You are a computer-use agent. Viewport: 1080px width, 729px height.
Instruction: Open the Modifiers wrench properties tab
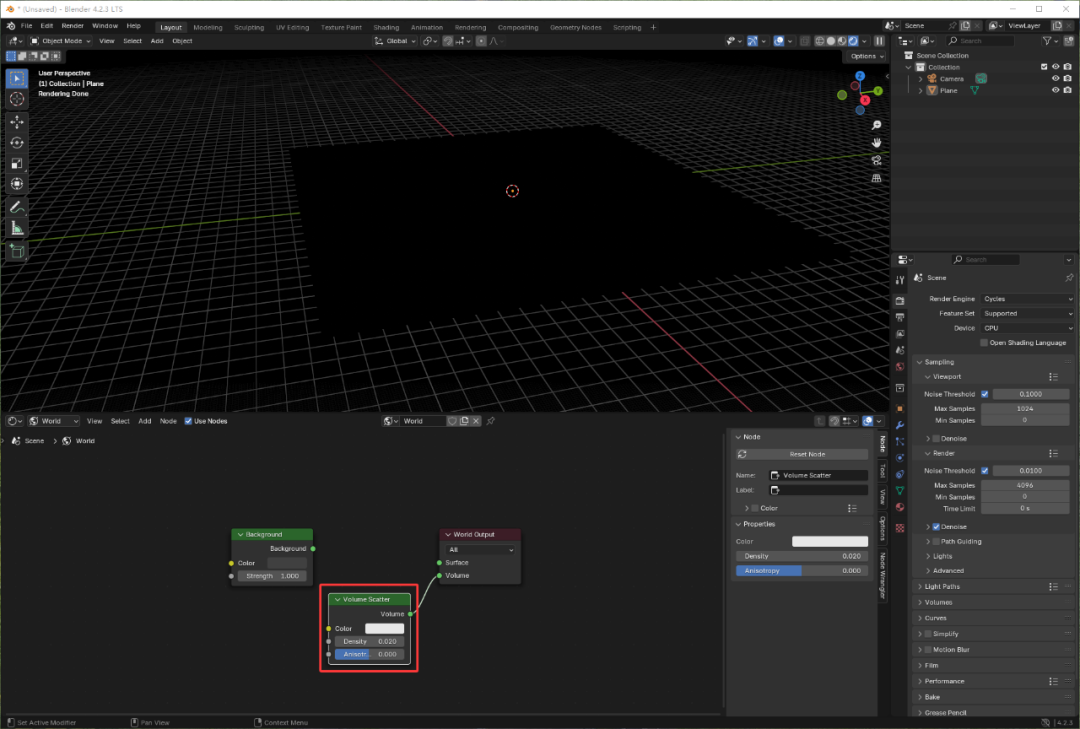900,425
